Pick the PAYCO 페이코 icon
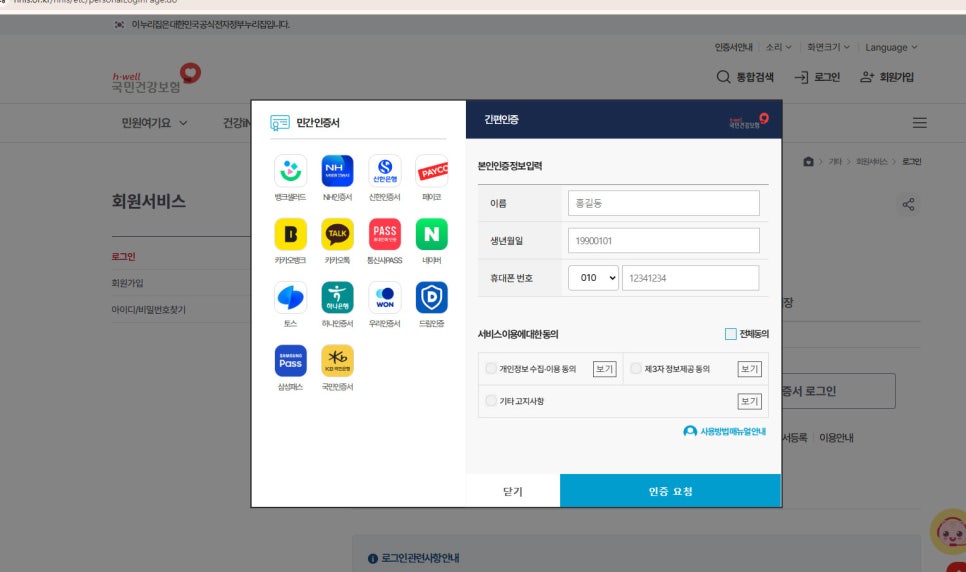Screen dimensions: 966x572 coord(432,171)
